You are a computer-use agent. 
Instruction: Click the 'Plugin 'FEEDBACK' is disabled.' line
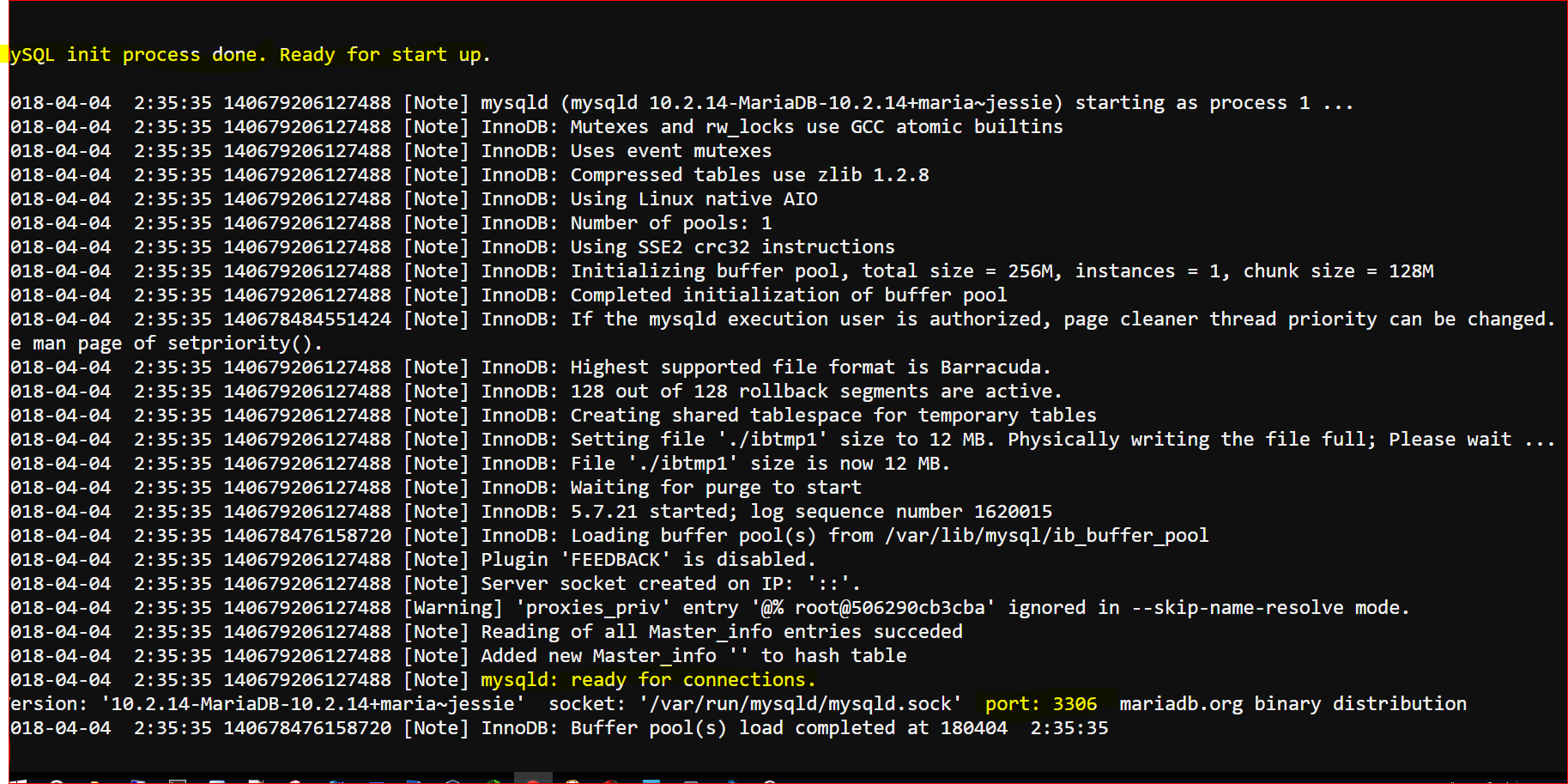click(x=648, y=560)
